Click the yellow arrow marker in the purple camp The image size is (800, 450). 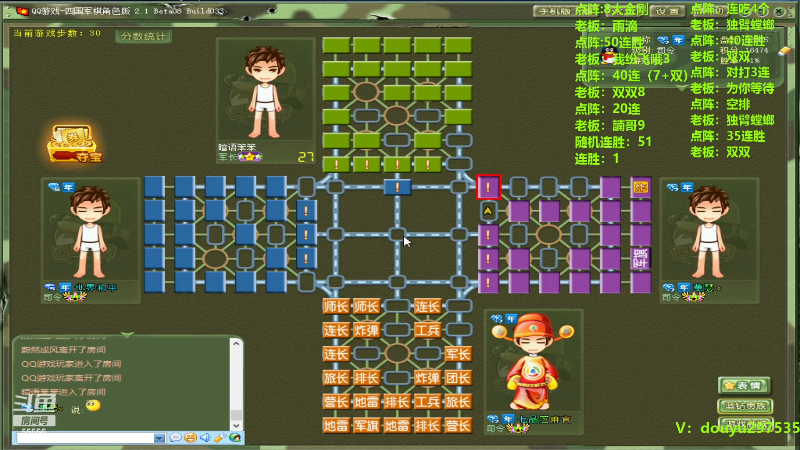pos(488,211)
